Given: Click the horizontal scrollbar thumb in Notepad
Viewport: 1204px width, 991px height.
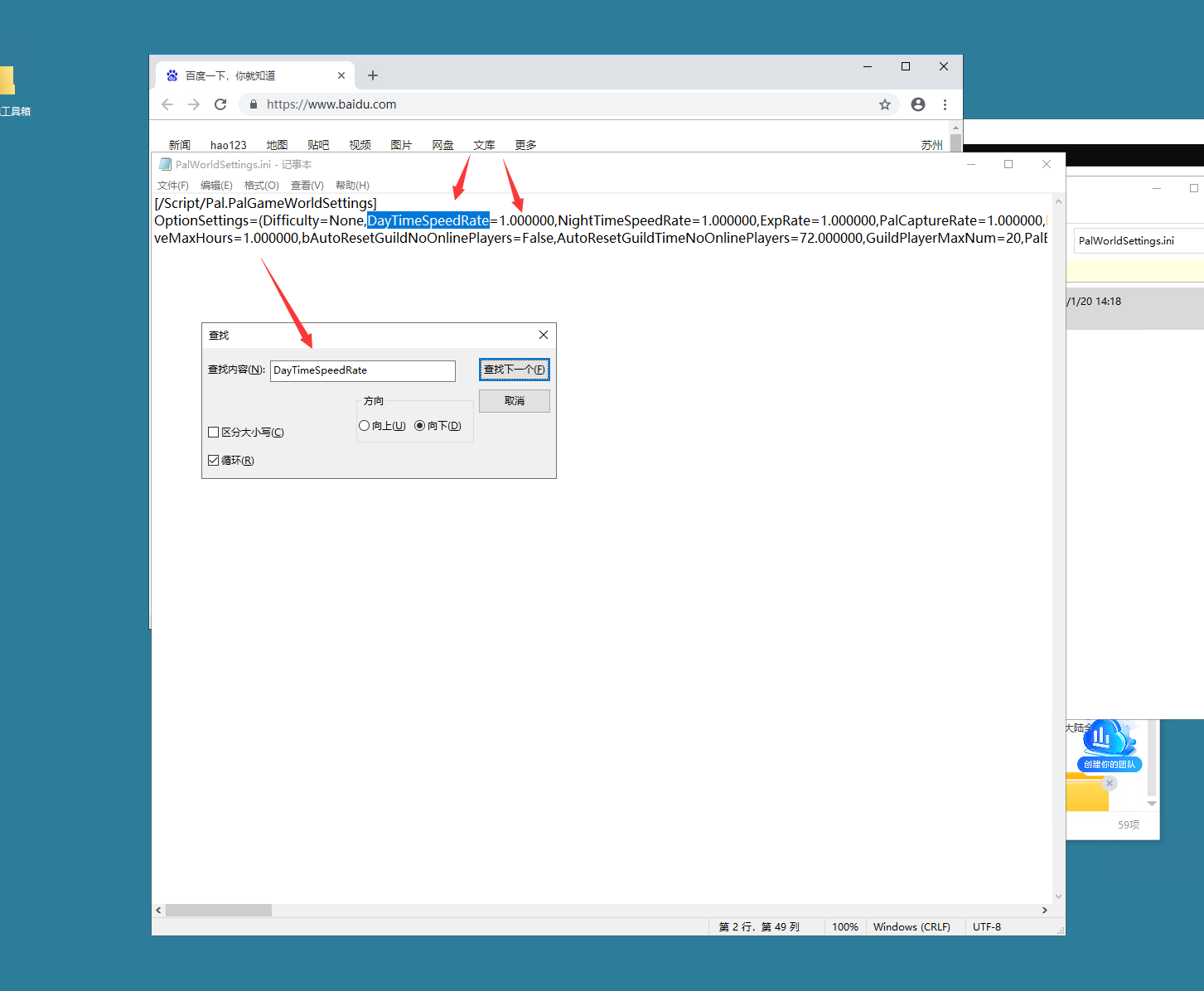Looking at the screenshot, I should point(219,910).
